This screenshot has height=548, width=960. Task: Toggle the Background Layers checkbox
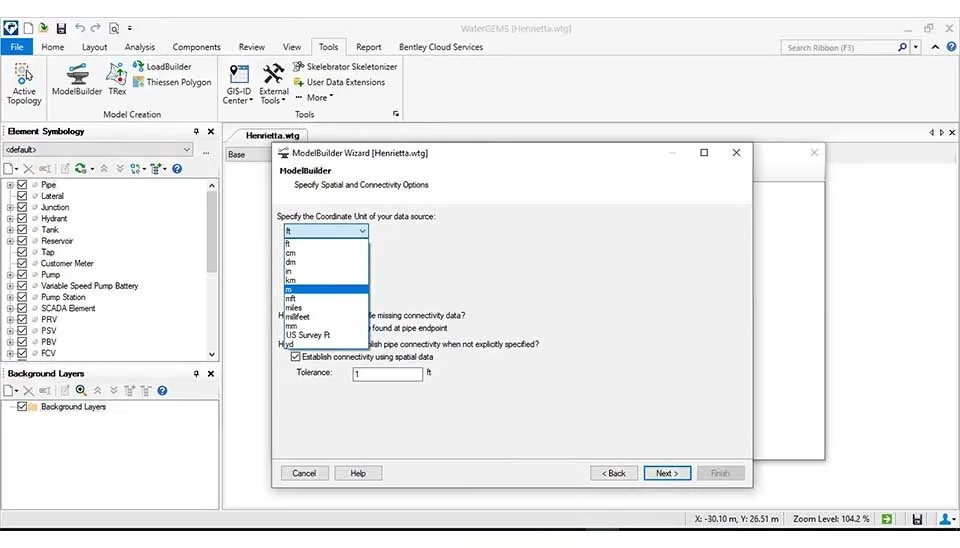coord(22,407)
